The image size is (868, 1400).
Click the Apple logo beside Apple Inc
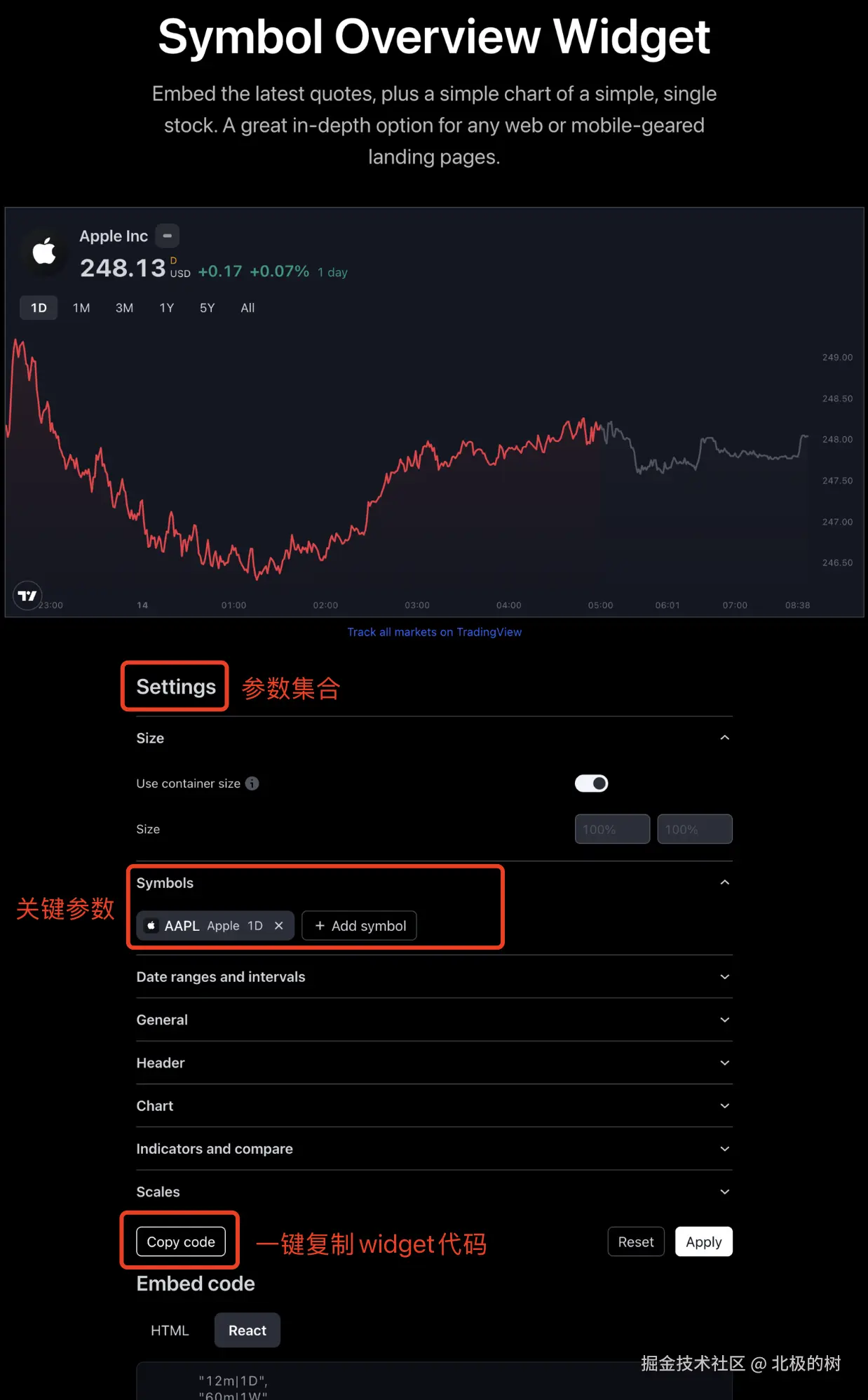coord(44,251)
